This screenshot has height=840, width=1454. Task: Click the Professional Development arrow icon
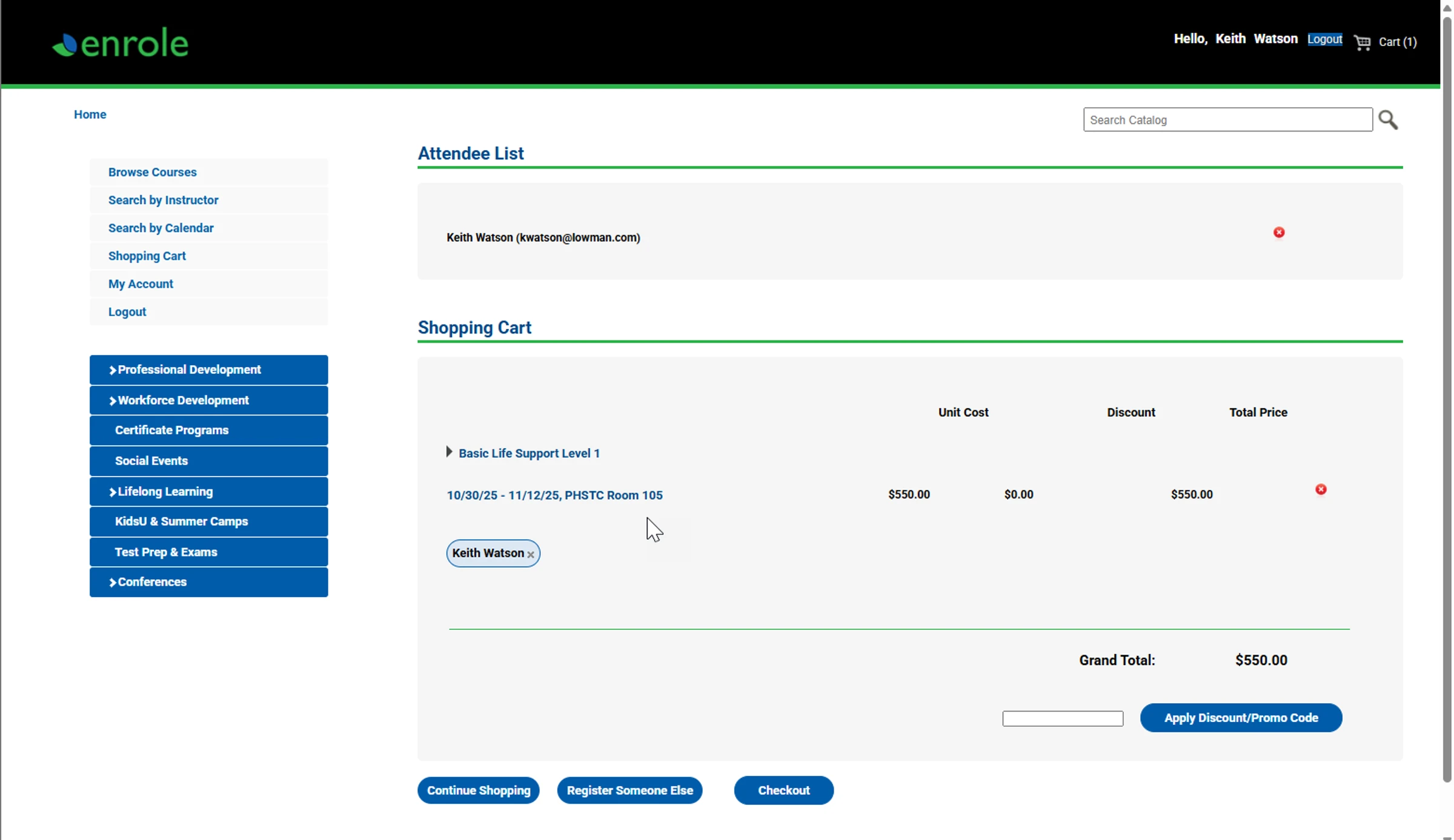click(x=112, y=369)
